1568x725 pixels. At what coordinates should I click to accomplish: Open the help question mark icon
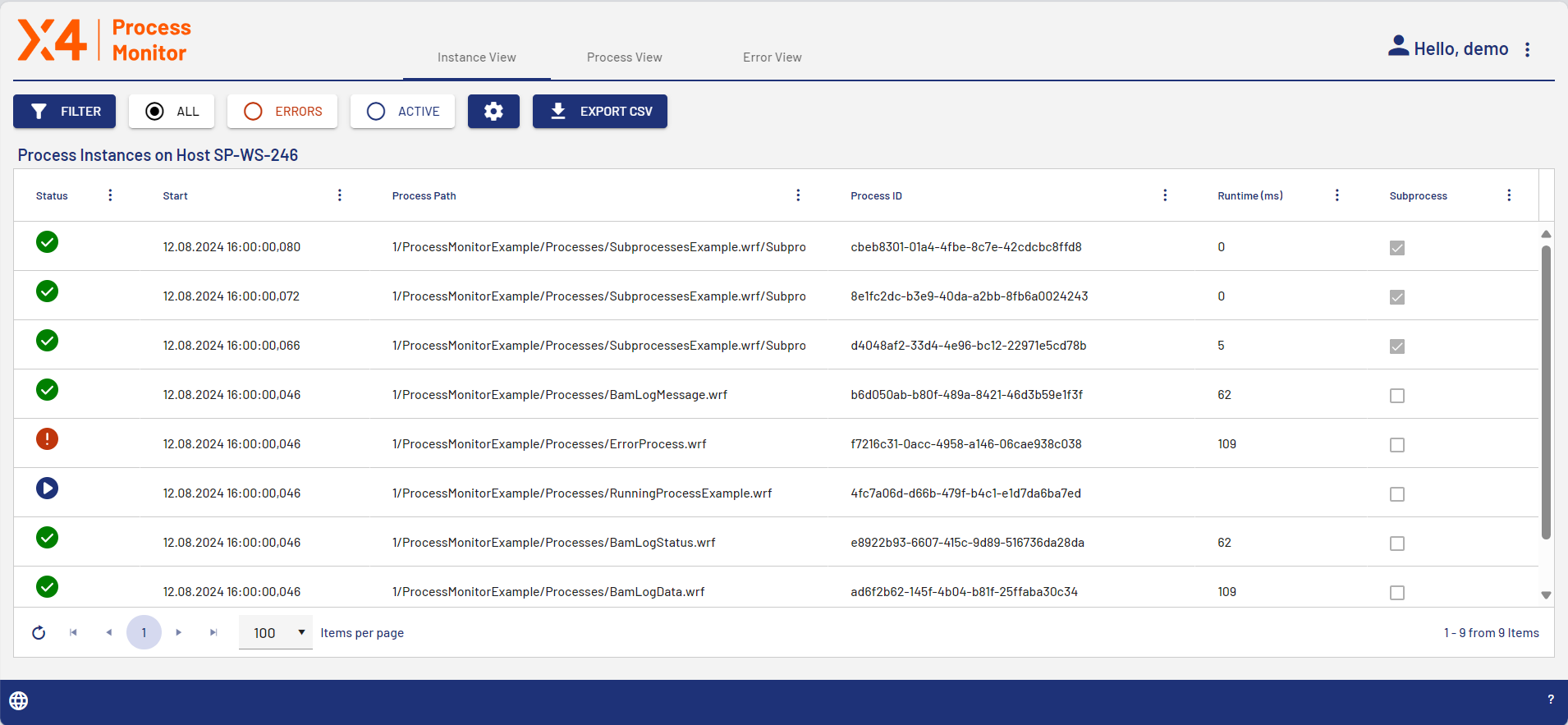(1550, 700)
